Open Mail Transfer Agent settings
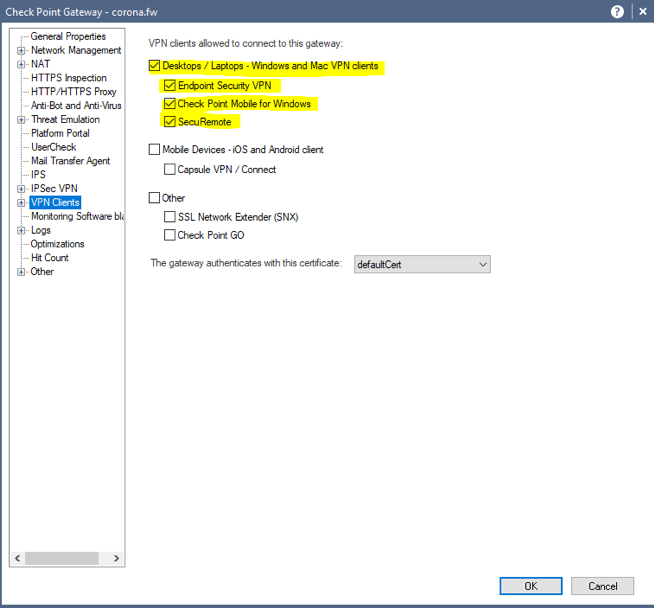Viewport: 654px width, 608px height. (x=70, y=161)
